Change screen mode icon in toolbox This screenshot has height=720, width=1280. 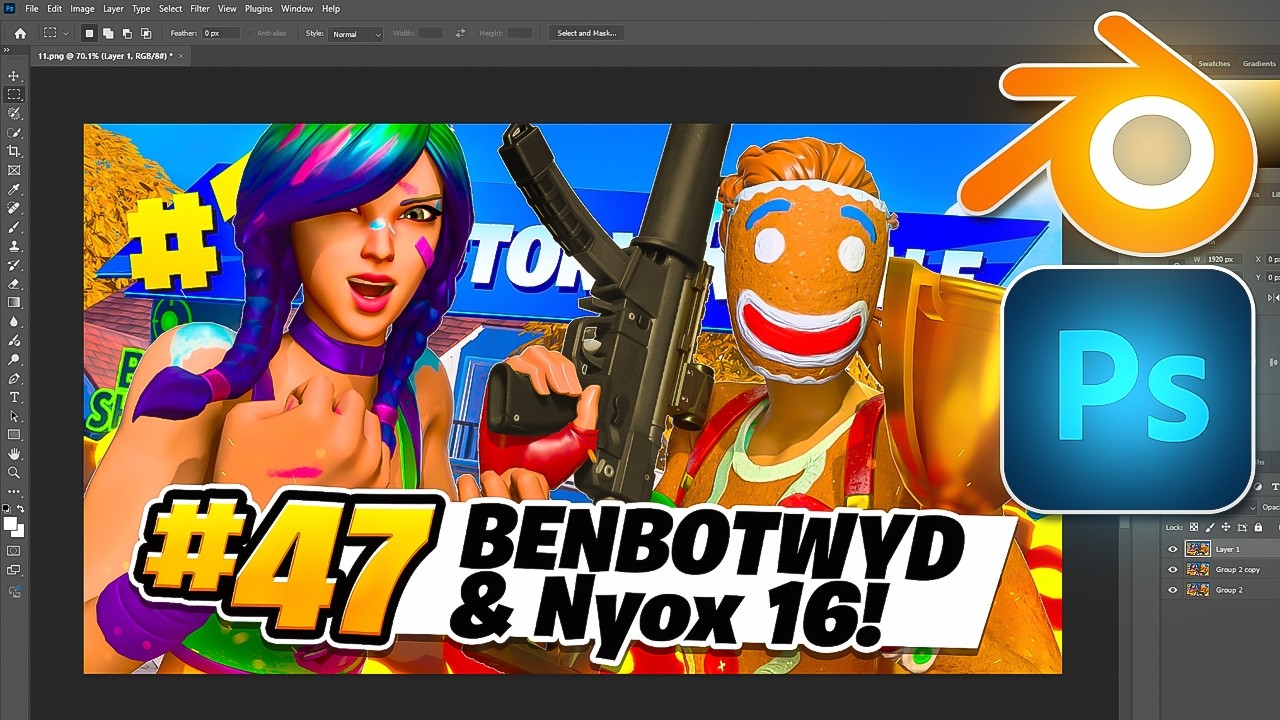click(x=14, y=570)
